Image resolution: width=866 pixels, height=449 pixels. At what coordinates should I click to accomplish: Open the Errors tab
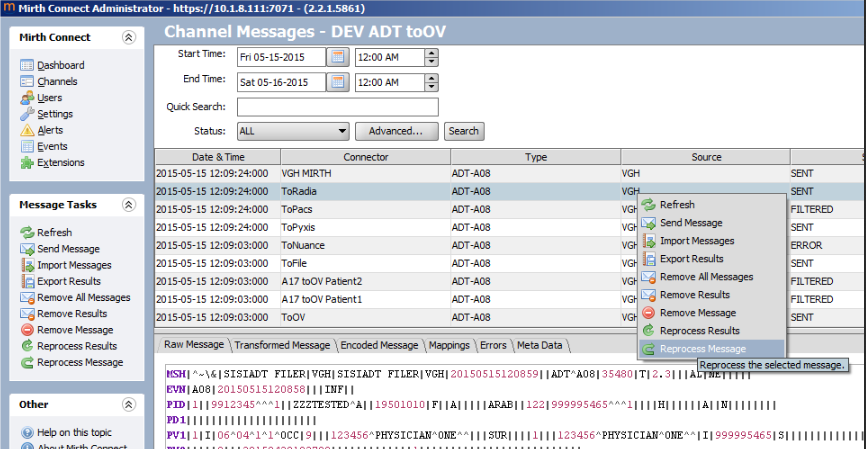[x=493, y=345]
